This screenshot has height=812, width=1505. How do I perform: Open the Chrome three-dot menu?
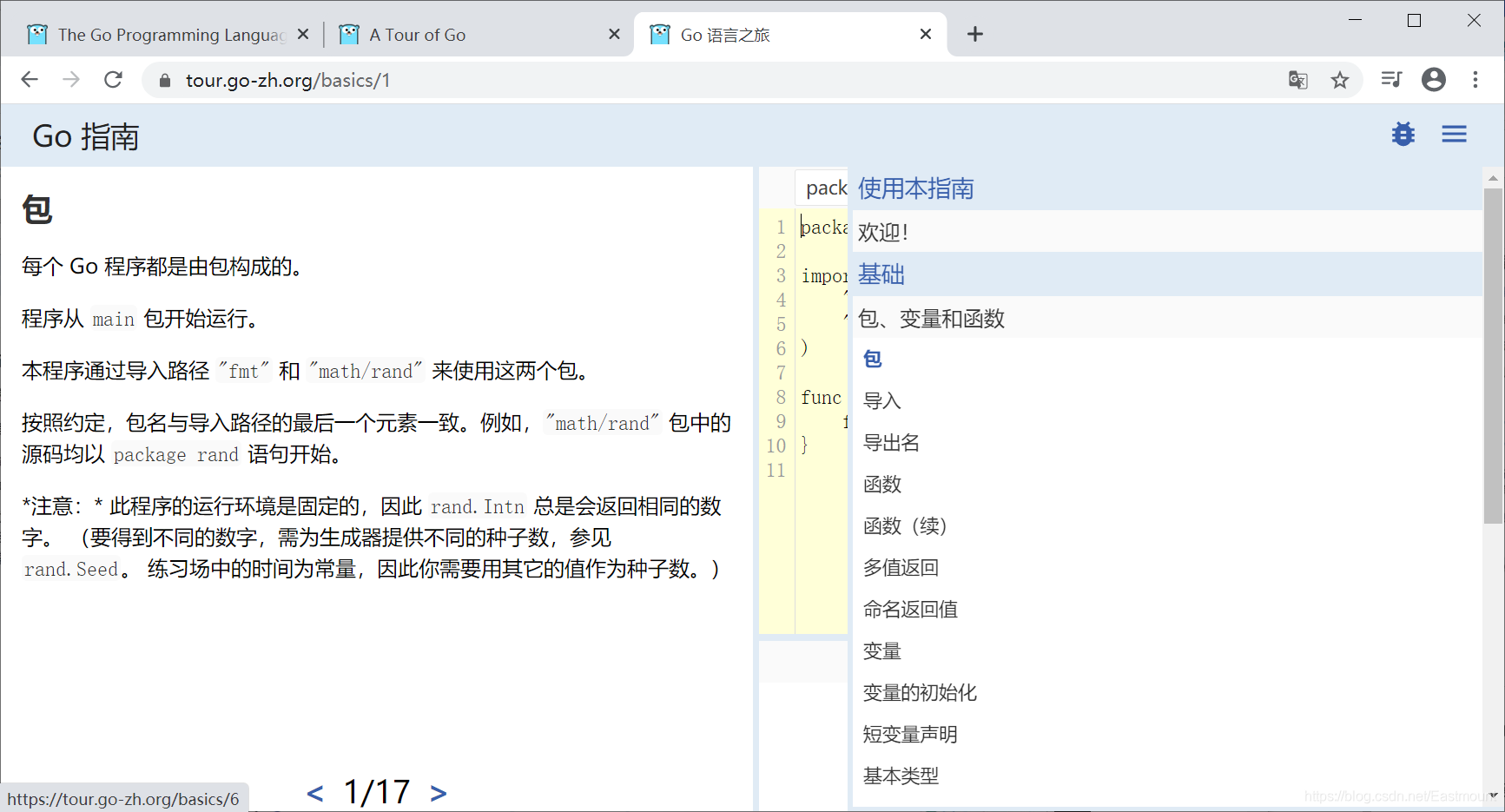1475,80
